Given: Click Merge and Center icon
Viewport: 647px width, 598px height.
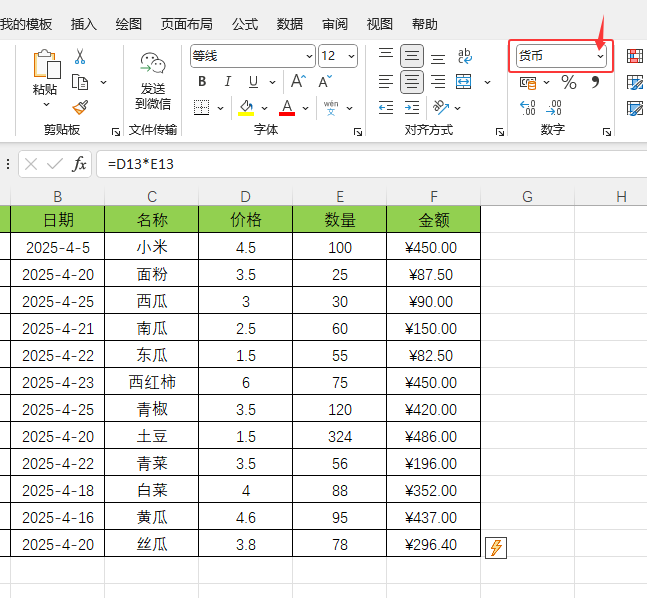Looking at the screenshot, I should [464, 82].
